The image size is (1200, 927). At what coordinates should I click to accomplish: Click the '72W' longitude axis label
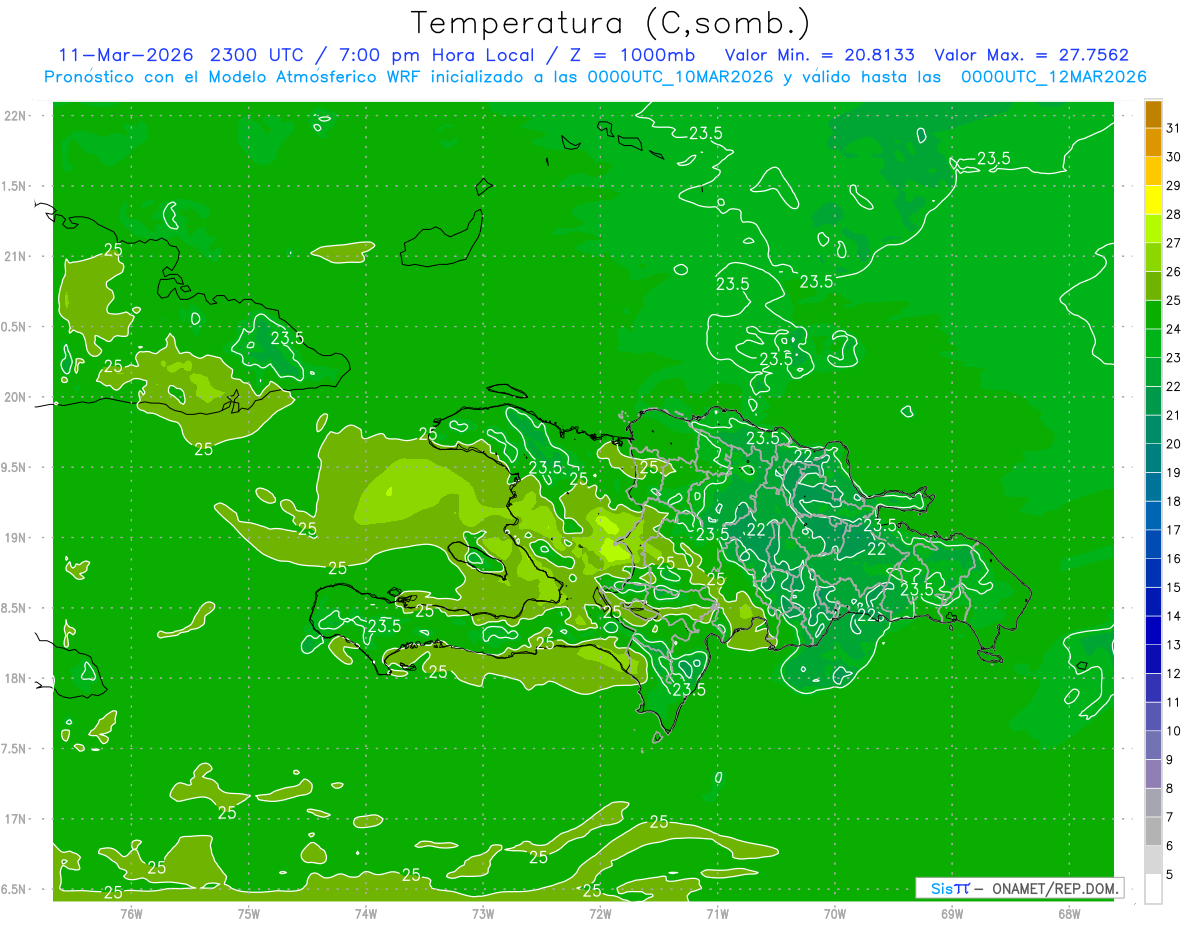coord(599,913)
